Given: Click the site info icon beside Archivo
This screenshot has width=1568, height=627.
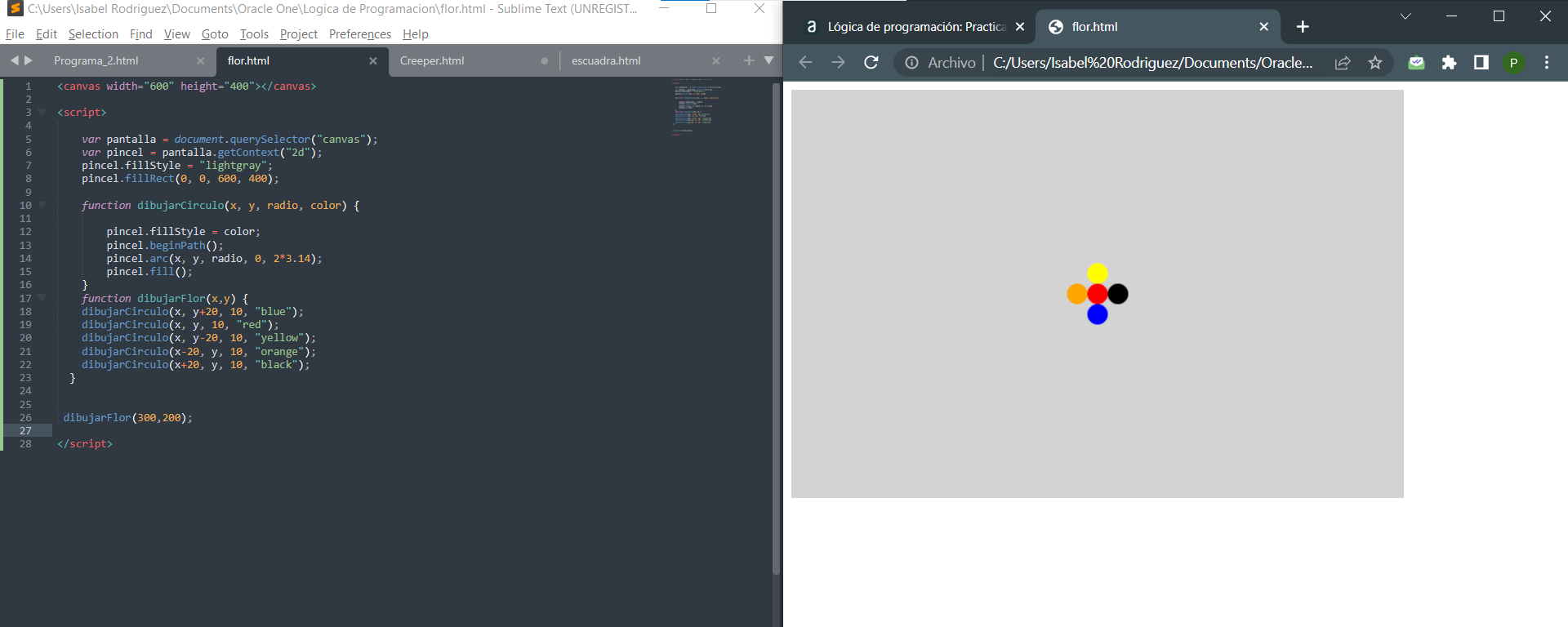Looking at the screenshot, I should 911,63.
